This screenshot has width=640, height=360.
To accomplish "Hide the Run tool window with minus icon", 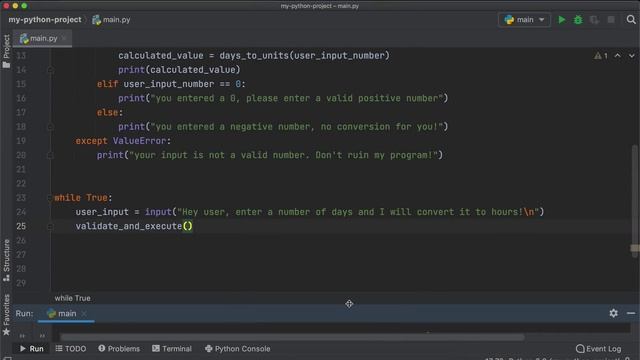I will (x=631, y=313).
